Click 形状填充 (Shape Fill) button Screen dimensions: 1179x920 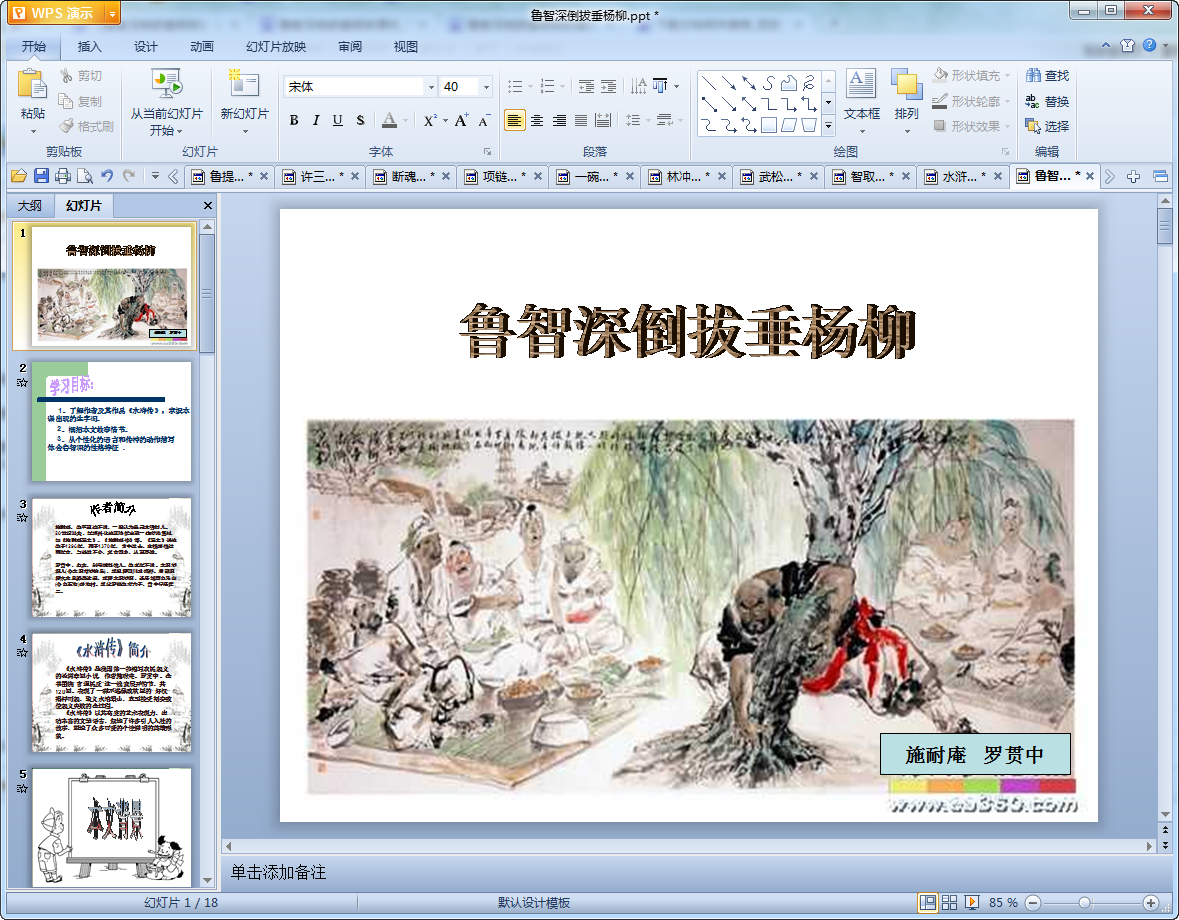(971, 75)
